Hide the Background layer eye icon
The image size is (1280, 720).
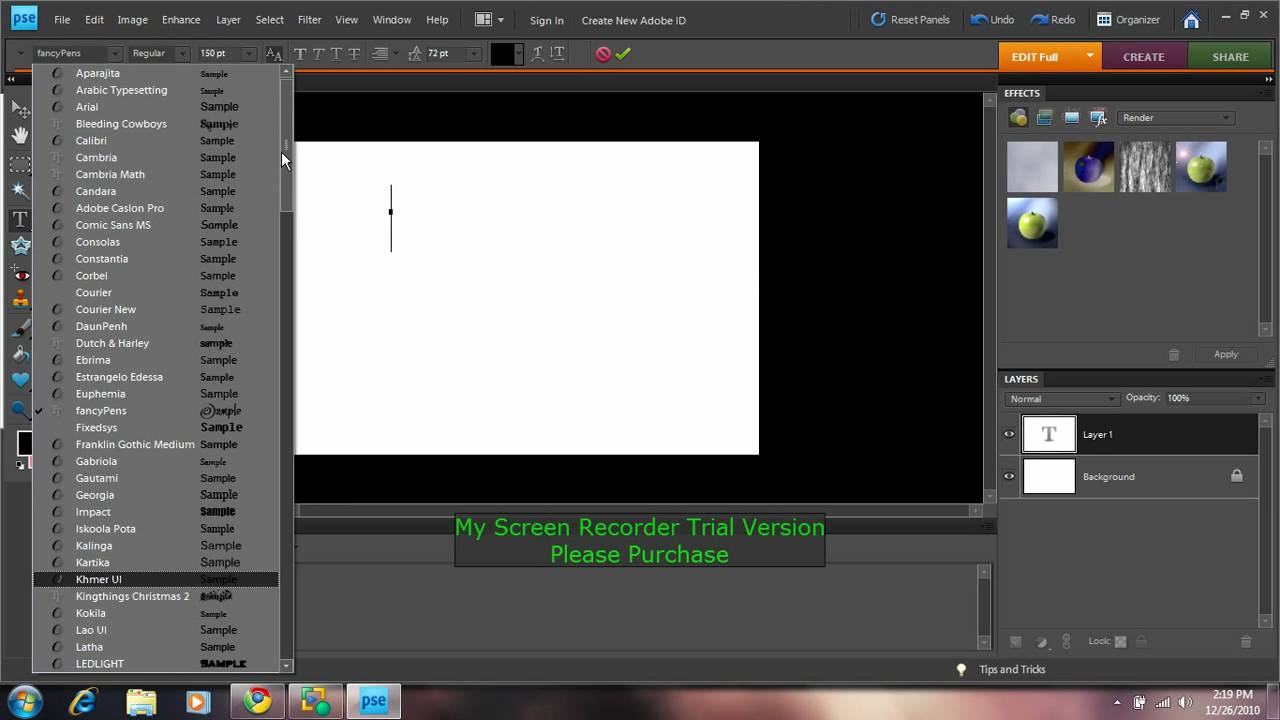click(1009, 477)
